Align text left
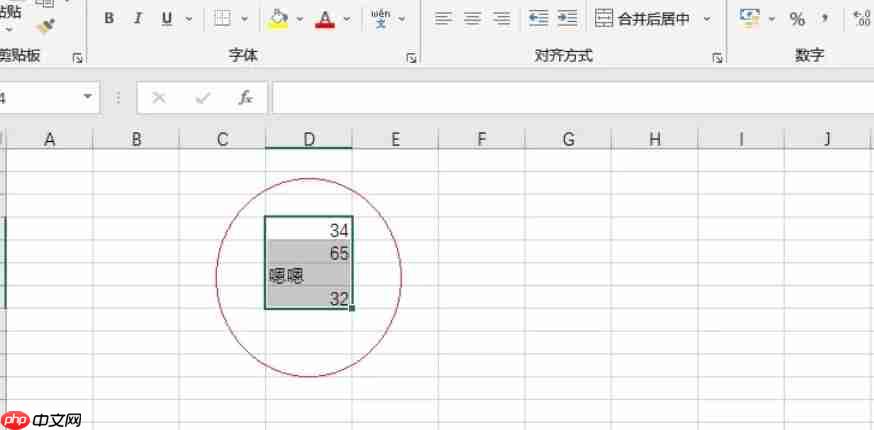The width and height of the screenshot is (874, 430). tap(443, 19)
